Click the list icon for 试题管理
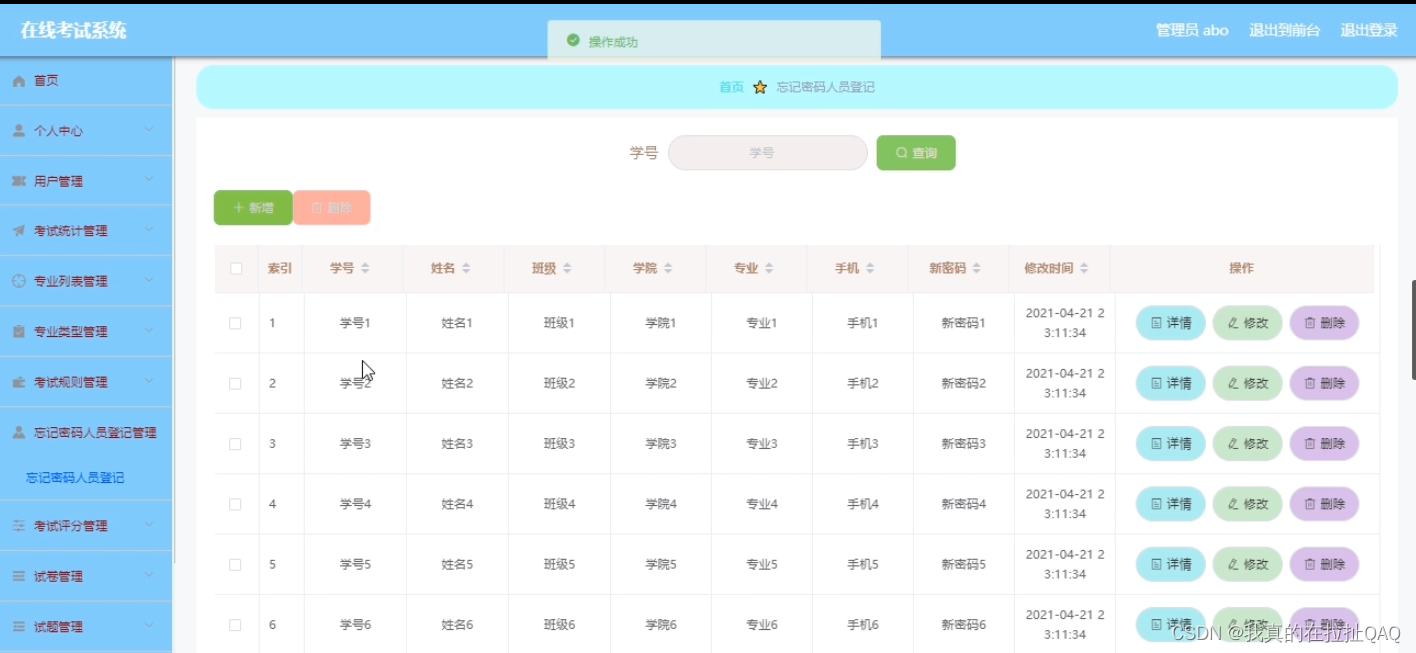1416x653 pixels. pyautogui.click(x=18, y=627)
